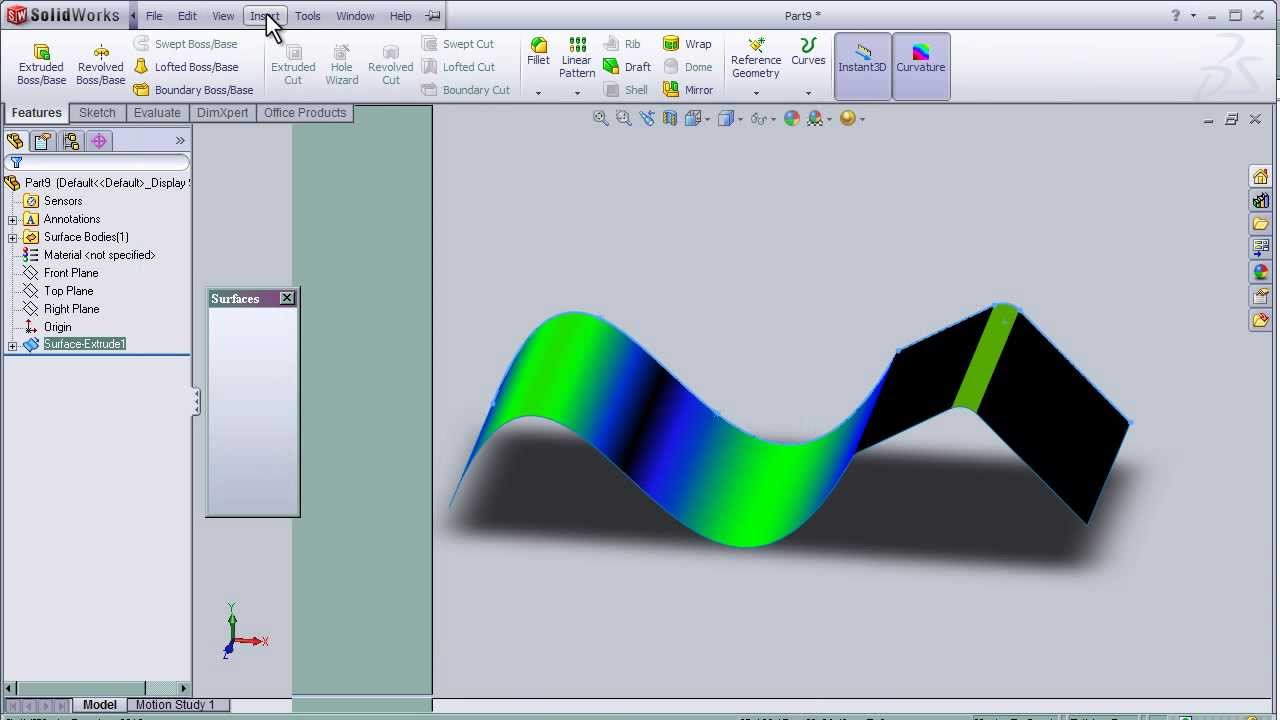Switch to the Evaluate tab
The width and height of the screenshot is (1280, 720).
click(157, 113)
